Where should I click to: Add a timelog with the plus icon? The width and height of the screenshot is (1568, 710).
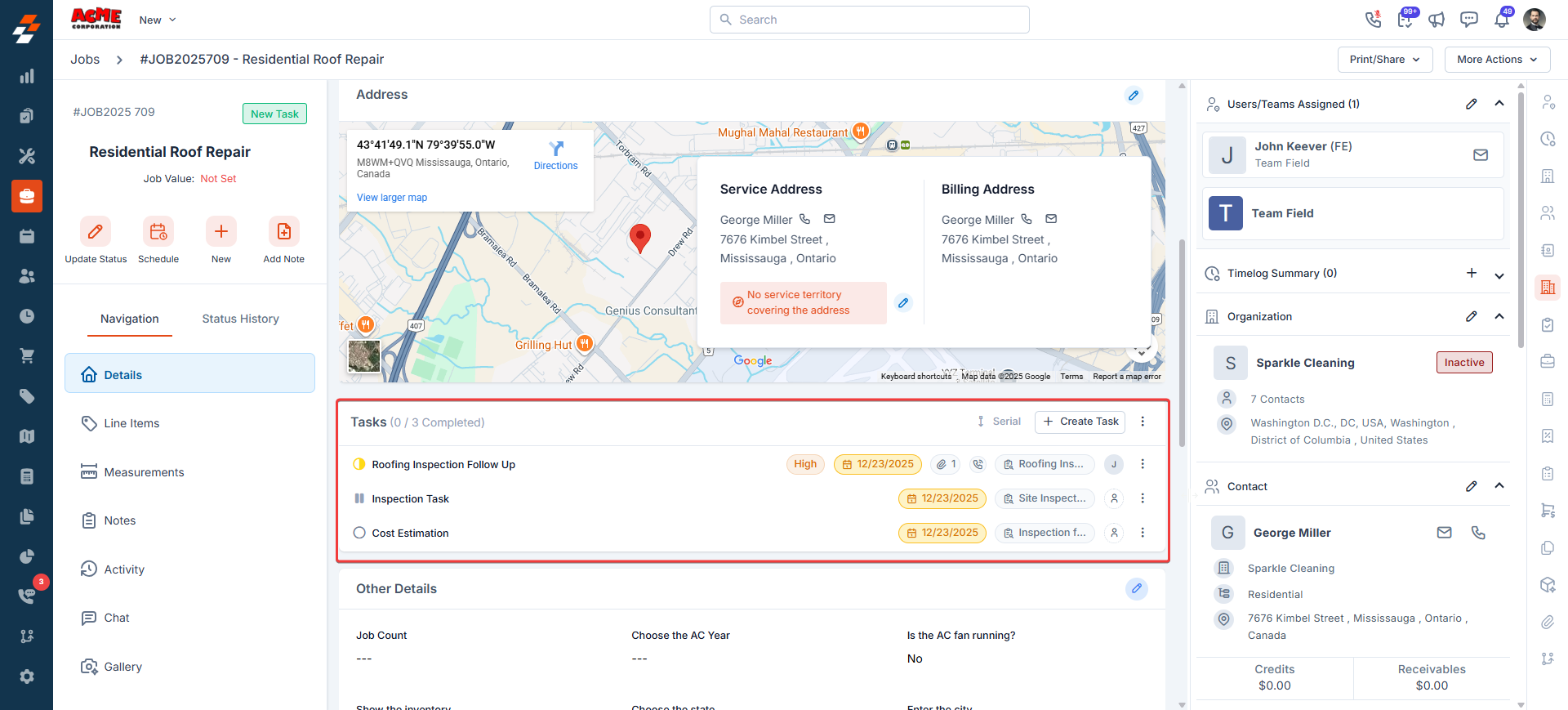click(x=1471, y=273)
